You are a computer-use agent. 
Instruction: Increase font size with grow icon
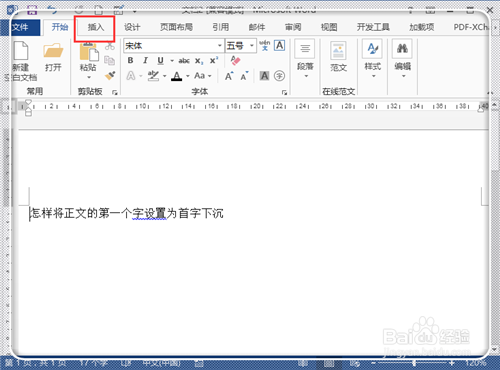229,76
